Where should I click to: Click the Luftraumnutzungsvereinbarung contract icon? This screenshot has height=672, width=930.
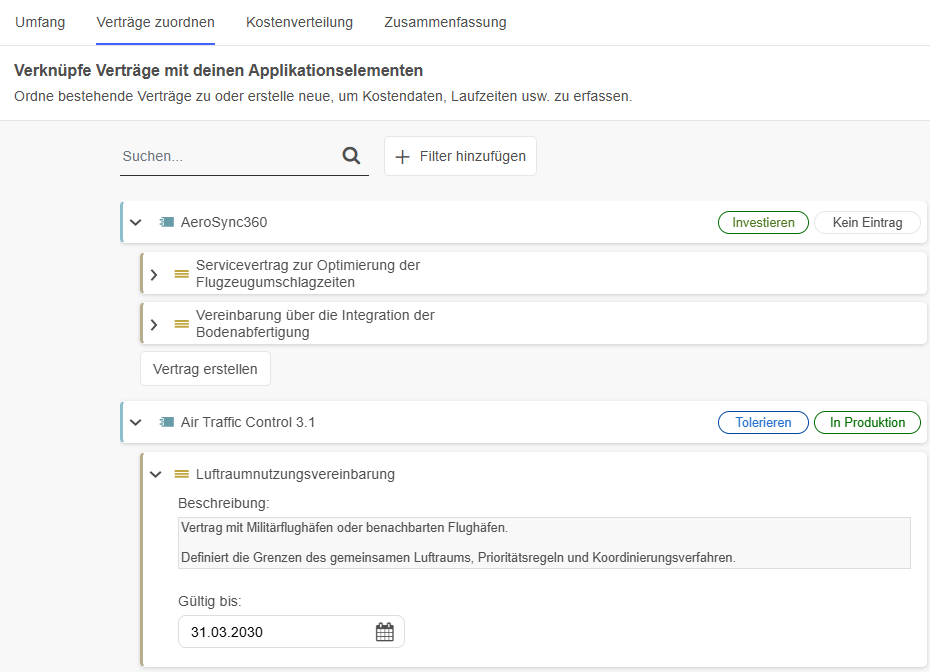(x=181, y=474)
